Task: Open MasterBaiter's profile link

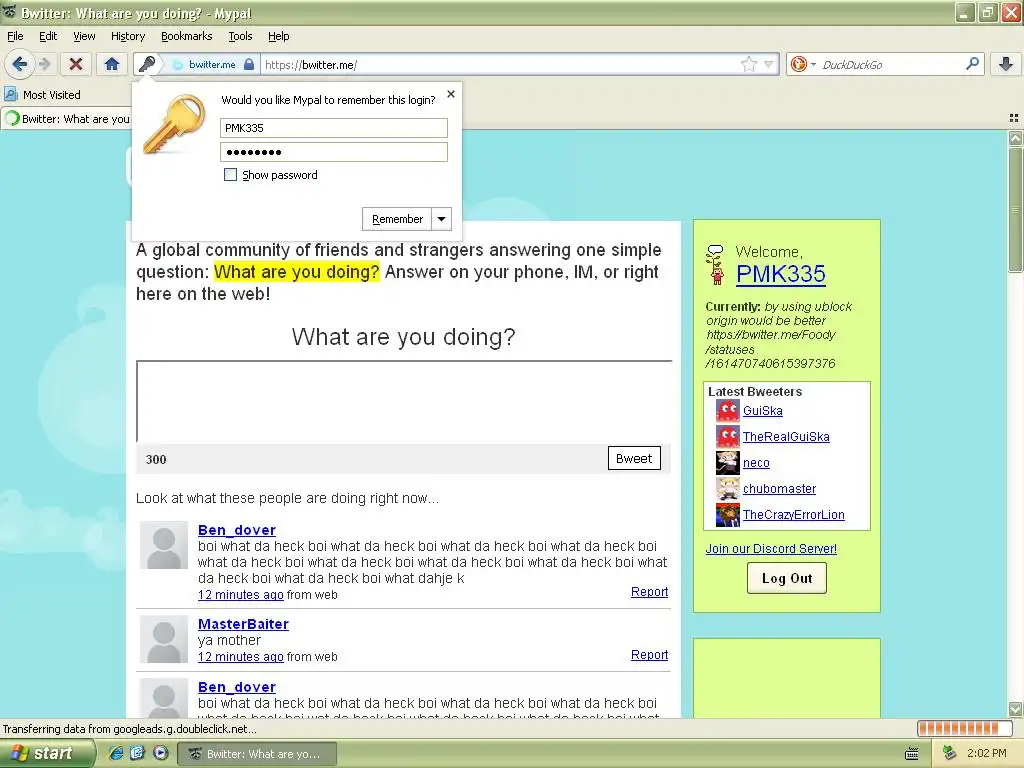Action: (243, 624)
